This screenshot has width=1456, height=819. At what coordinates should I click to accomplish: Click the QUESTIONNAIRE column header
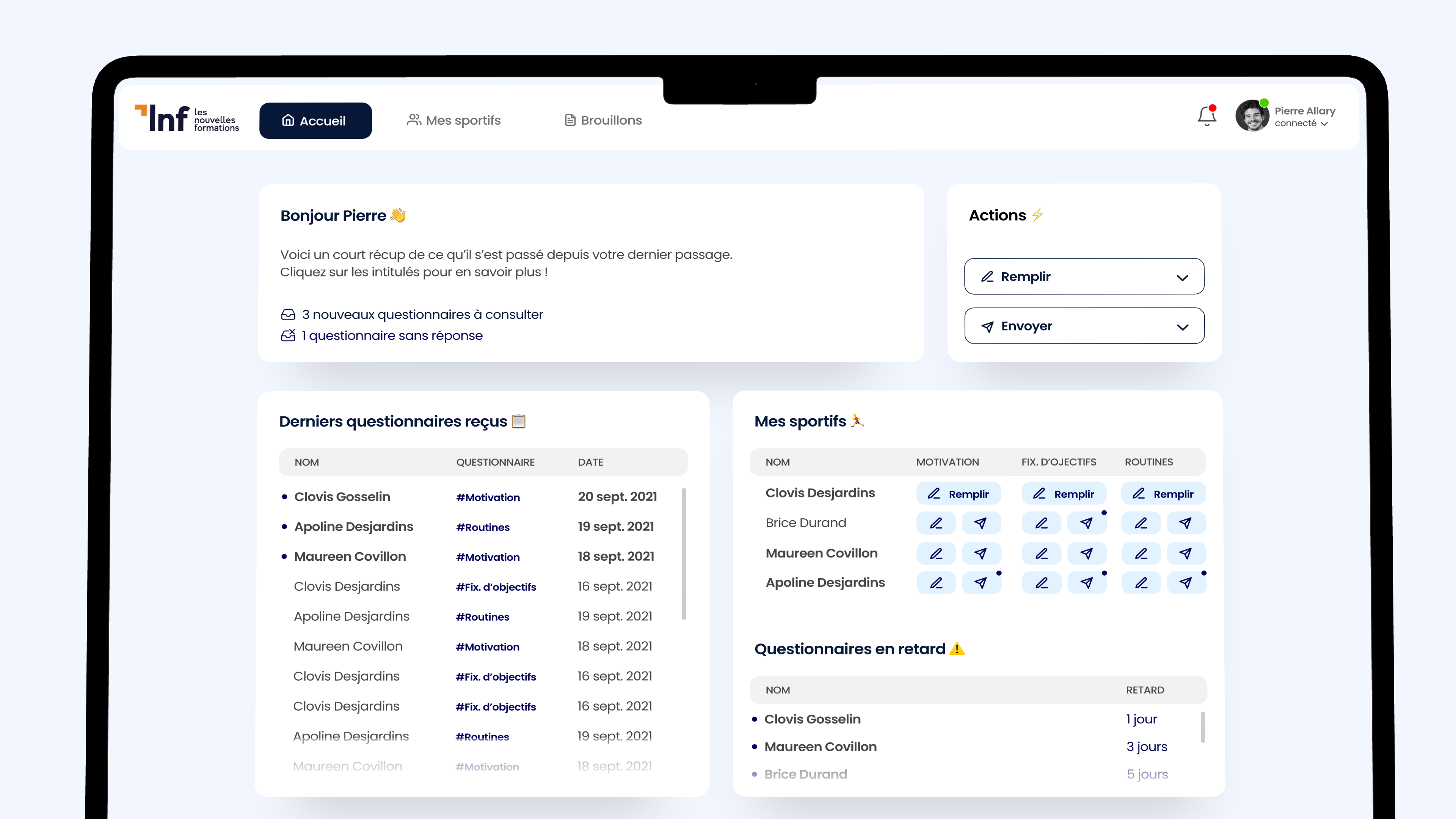click(495, 462)
